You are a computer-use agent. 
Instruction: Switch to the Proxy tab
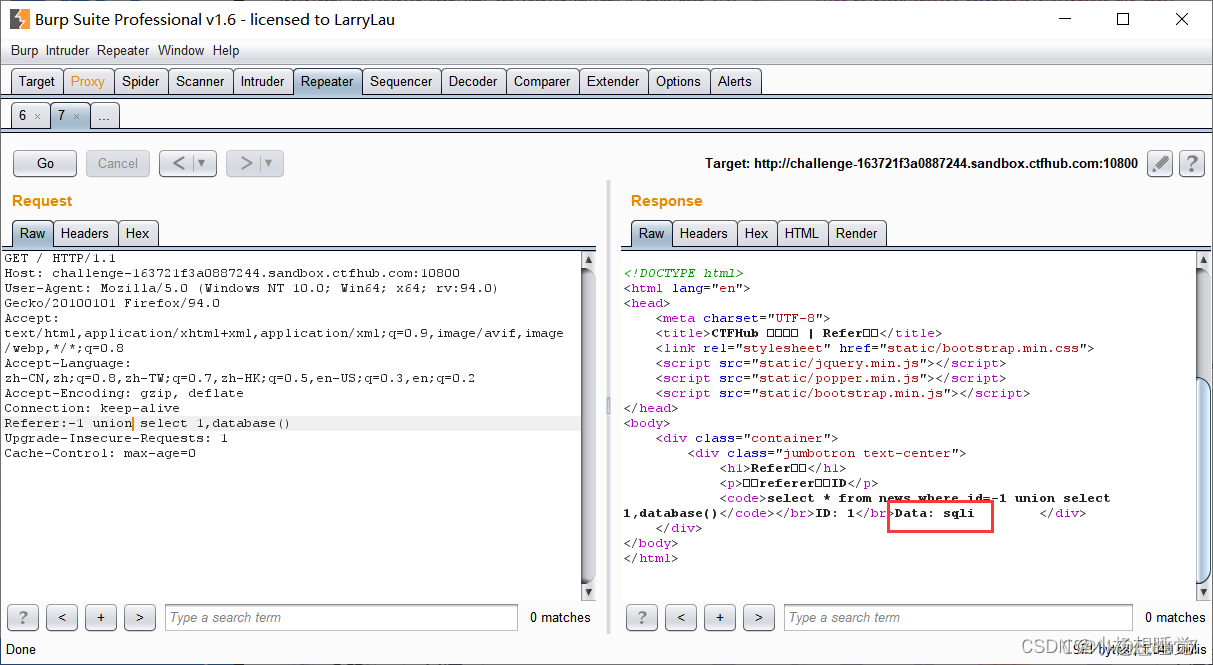click(88, 81)
